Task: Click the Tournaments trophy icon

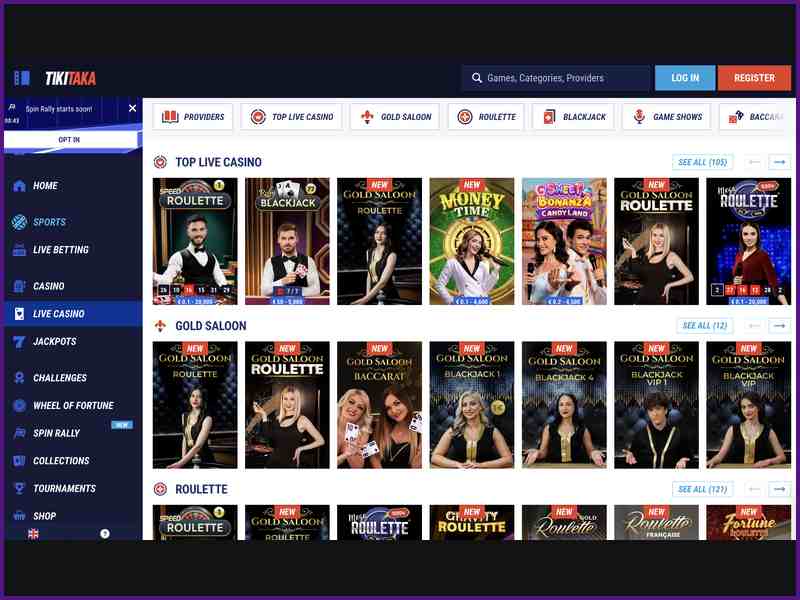Action: click(x=19, y=489)
